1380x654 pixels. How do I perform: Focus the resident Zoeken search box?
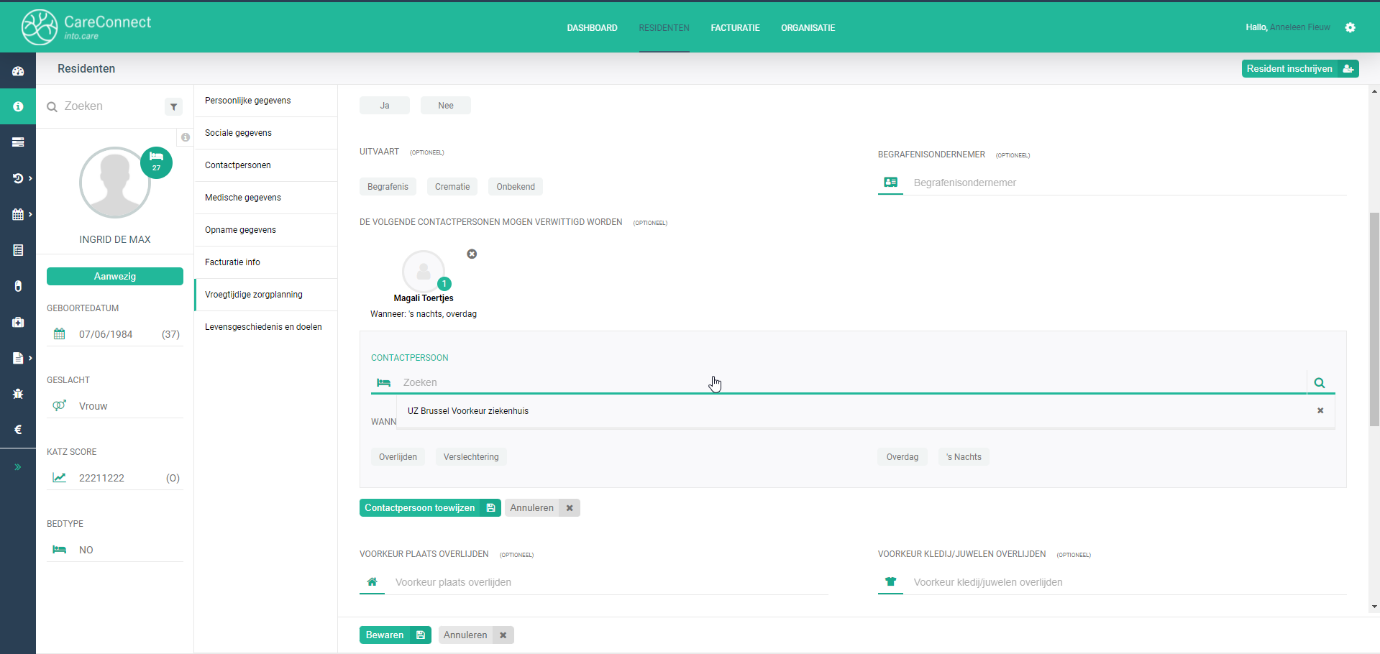pyautogui.click(x=110, y=106)
